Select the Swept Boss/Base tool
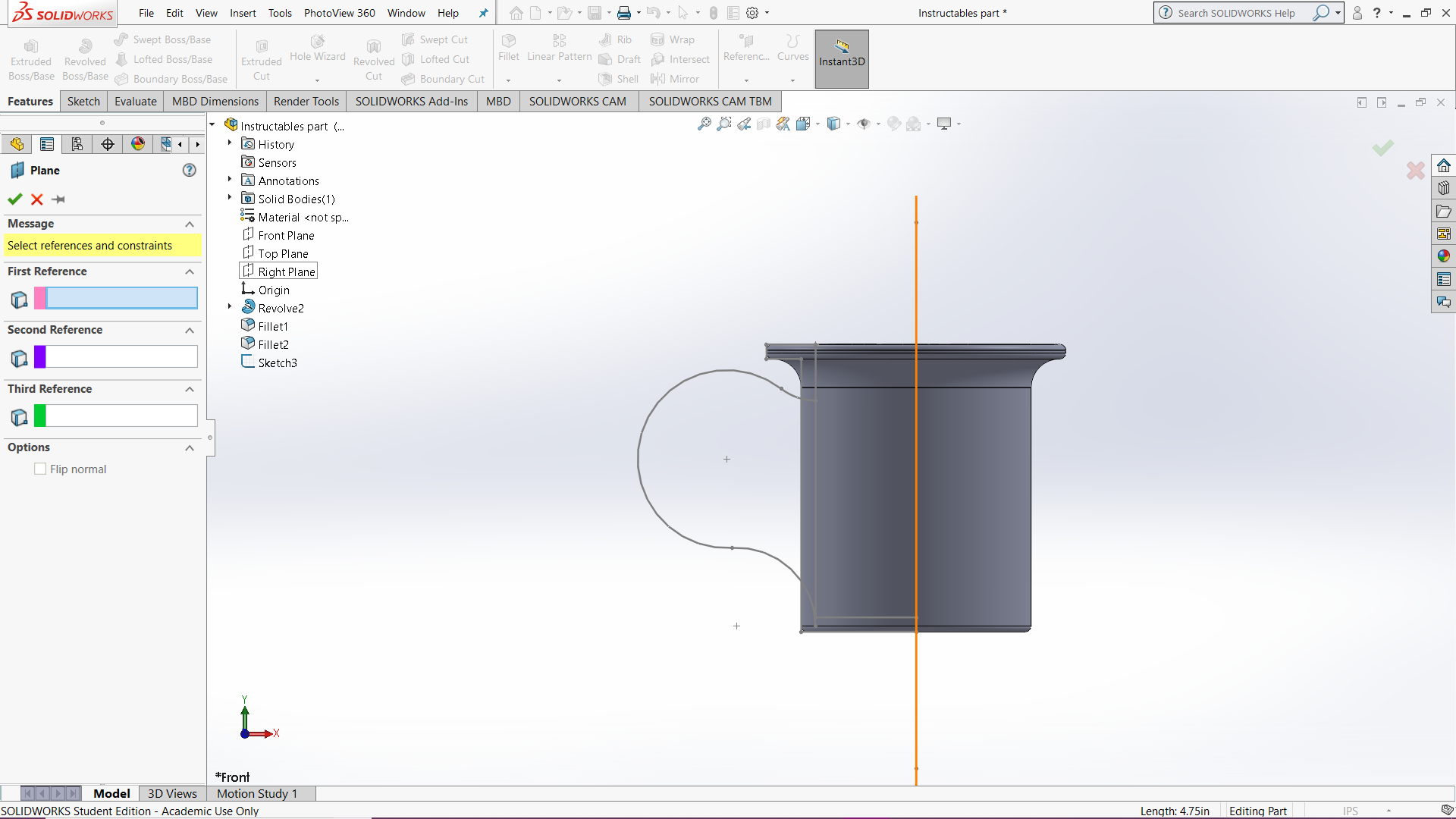 click(163, 39)
